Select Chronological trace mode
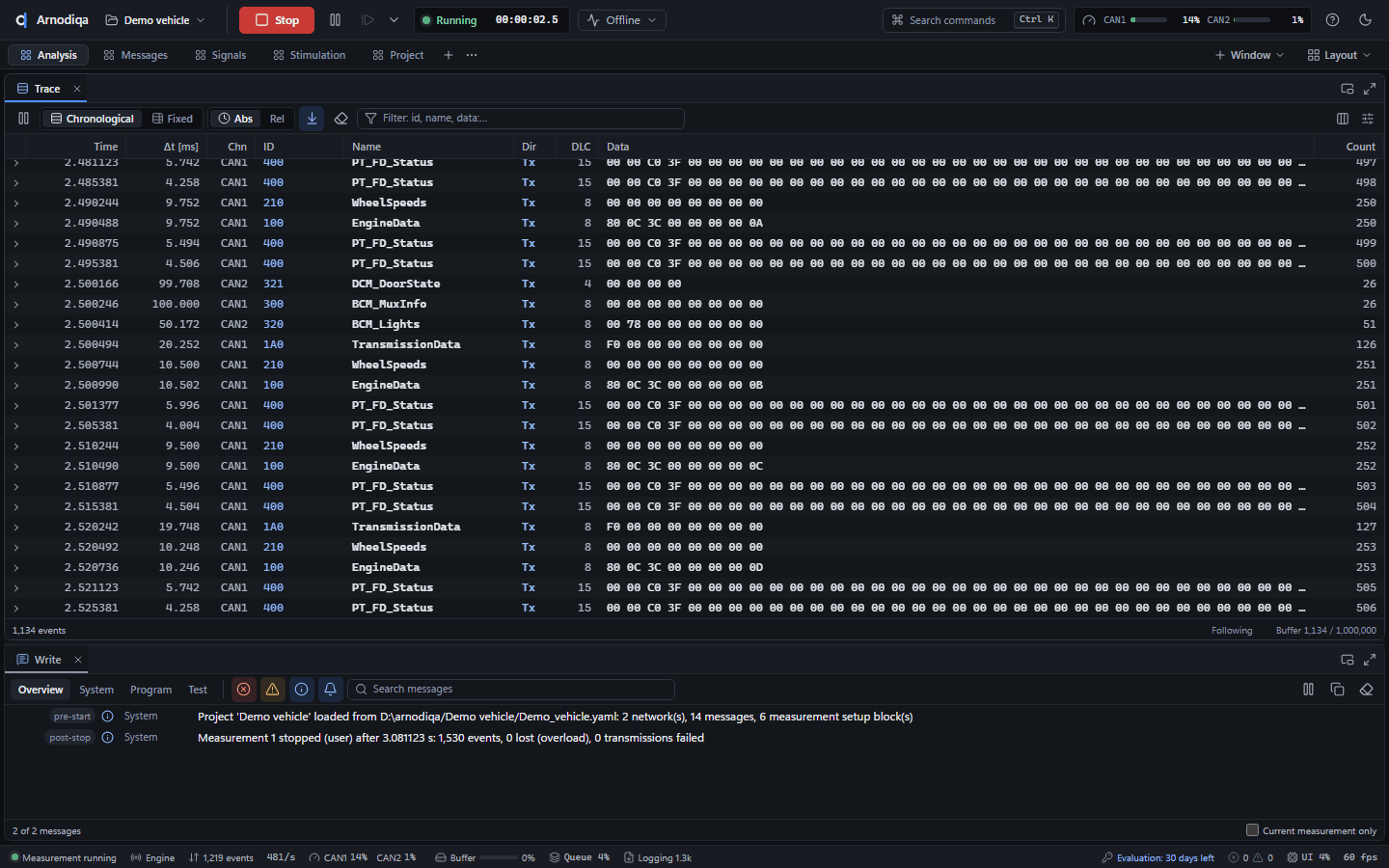 (93, 119)
